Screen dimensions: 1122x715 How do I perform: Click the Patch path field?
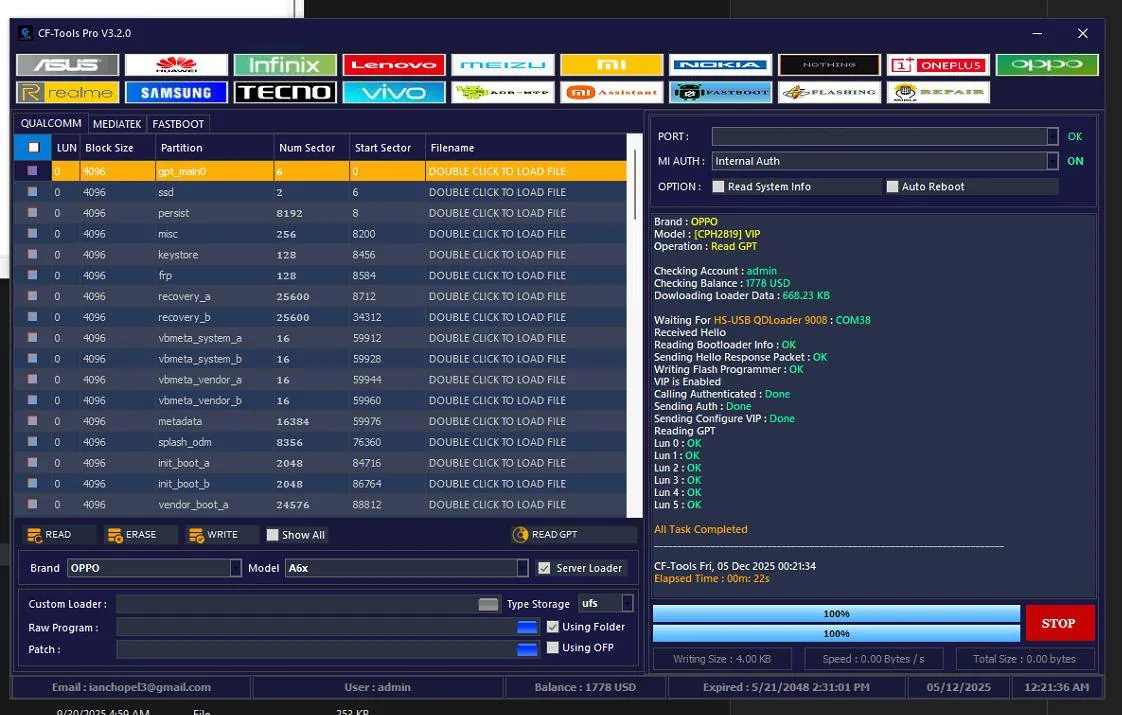coord(316,649)
